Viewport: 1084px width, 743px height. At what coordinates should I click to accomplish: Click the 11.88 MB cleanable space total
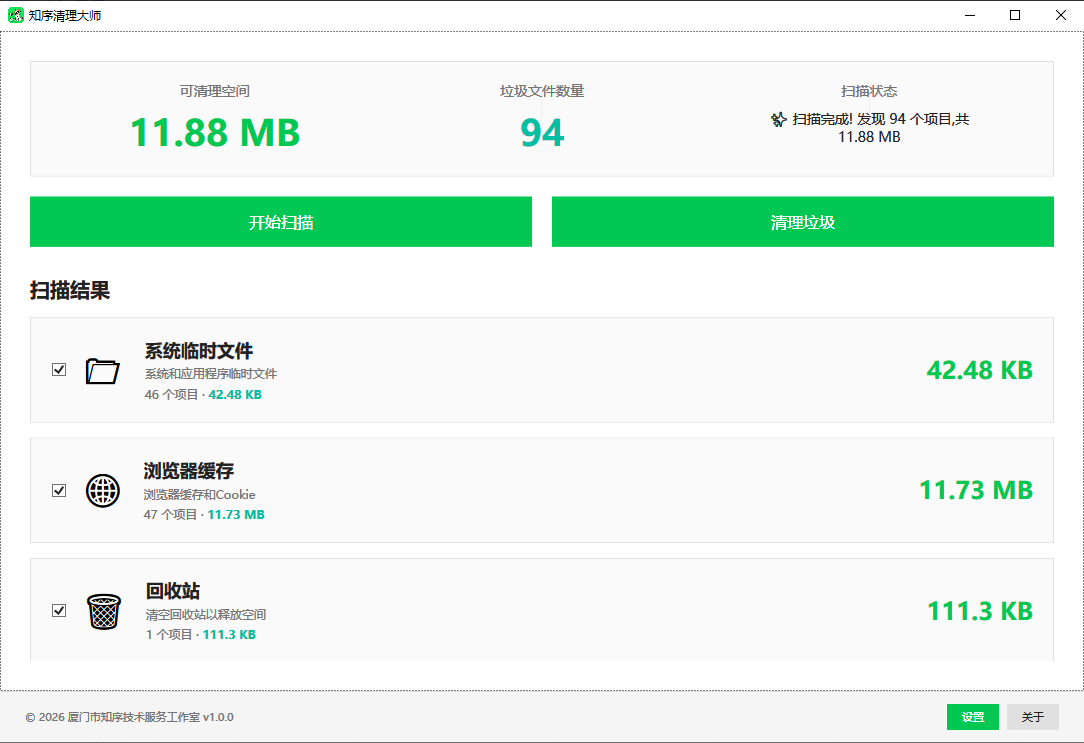point(215,132)
